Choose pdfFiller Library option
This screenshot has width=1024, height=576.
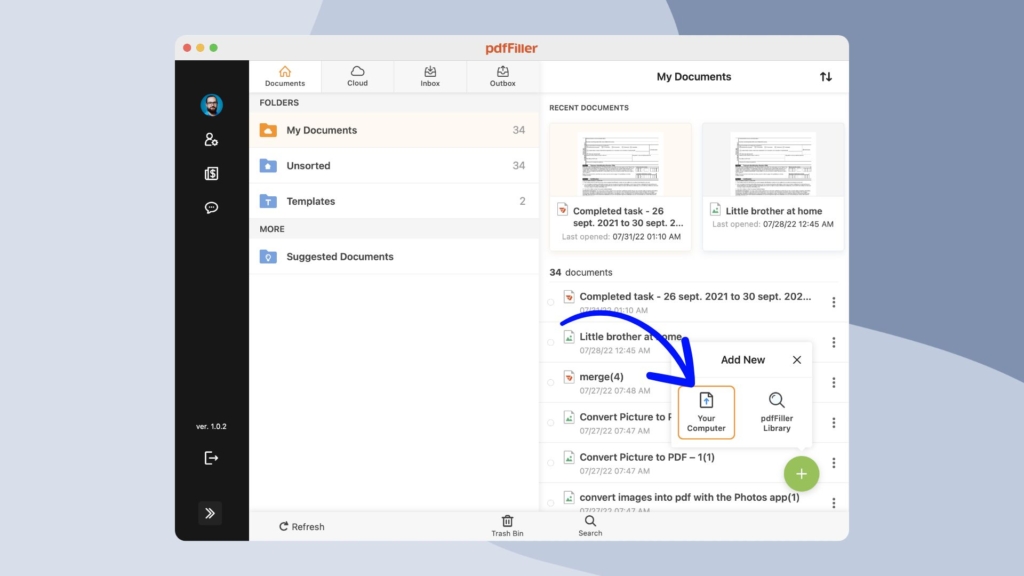(776, 412)
